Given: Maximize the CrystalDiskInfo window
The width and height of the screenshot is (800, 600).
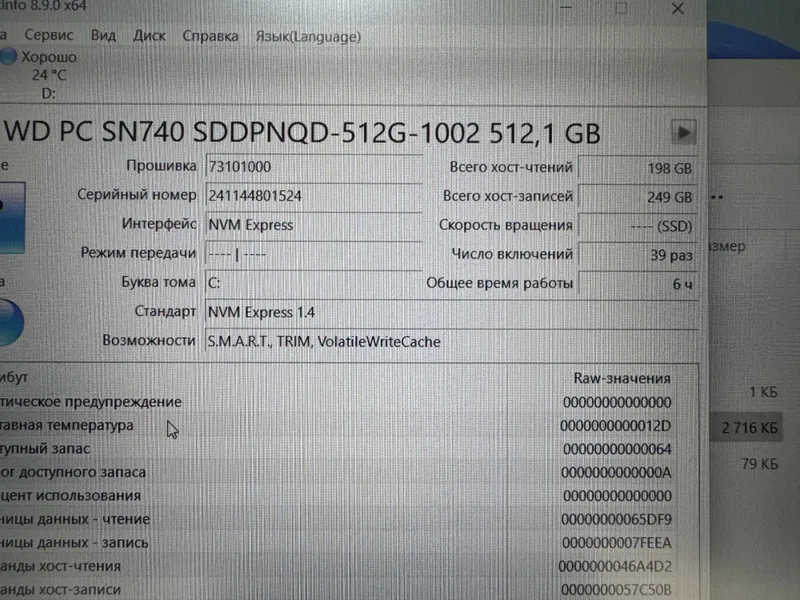Looking at the screenshot, I should tap(621, 8).
